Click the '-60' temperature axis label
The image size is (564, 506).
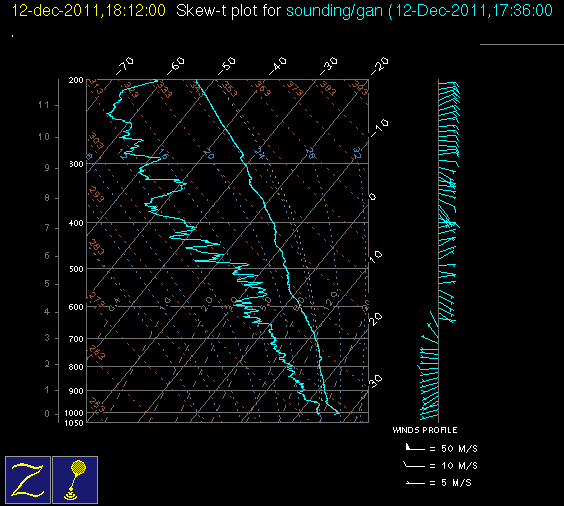pos(176,66)
